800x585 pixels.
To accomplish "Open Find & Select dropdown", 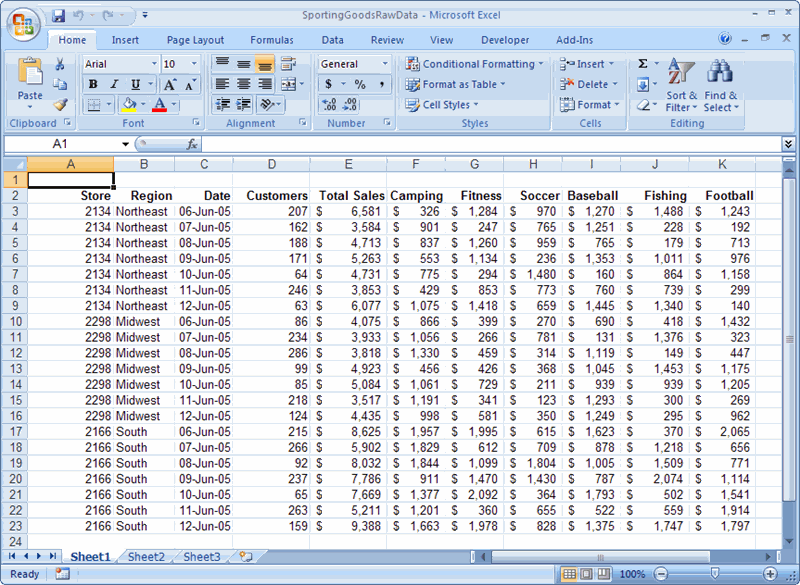I will [x=720, y=85].
